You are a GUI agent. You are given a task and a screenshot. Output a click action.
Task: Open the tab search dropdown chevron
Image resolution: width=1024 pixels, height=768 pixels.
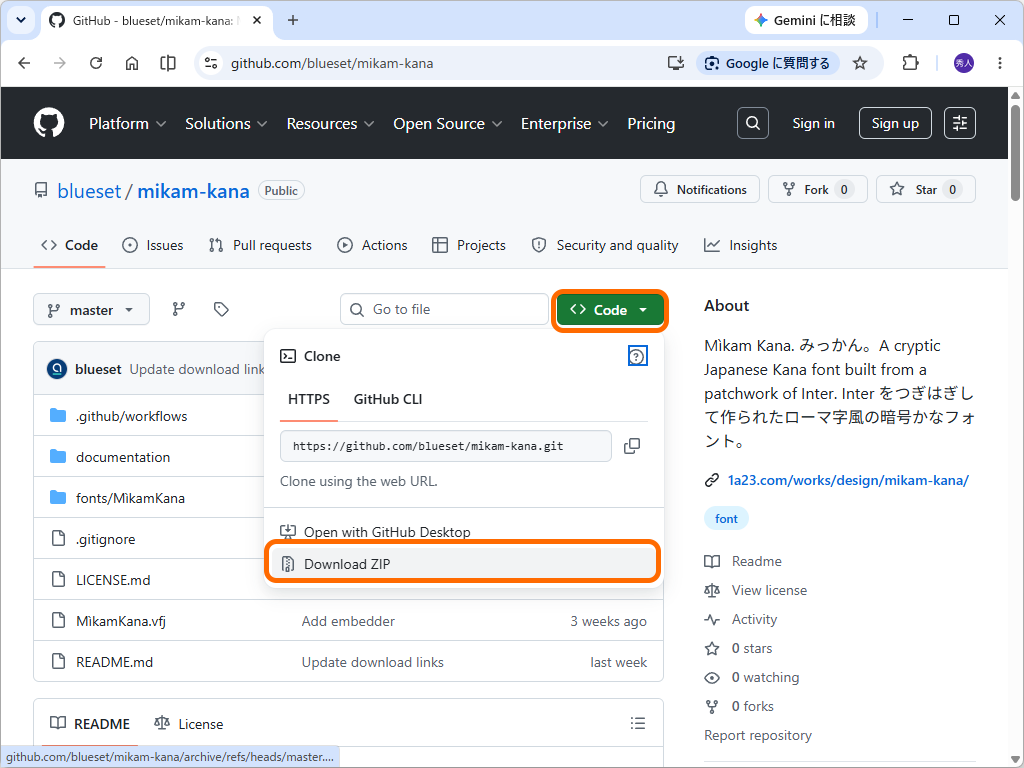pos(21,20)
